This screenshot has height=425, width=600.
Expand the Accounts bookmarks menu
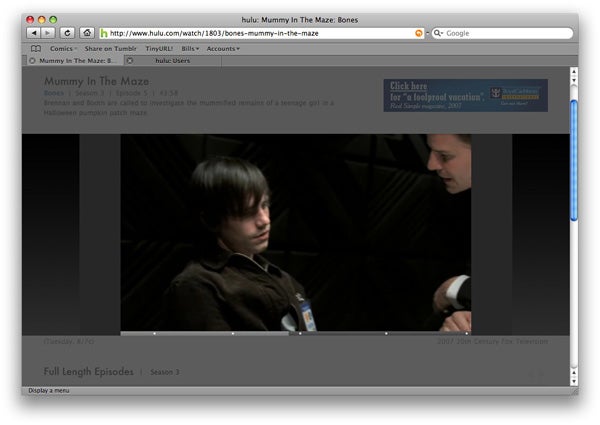tap(223, 49)
